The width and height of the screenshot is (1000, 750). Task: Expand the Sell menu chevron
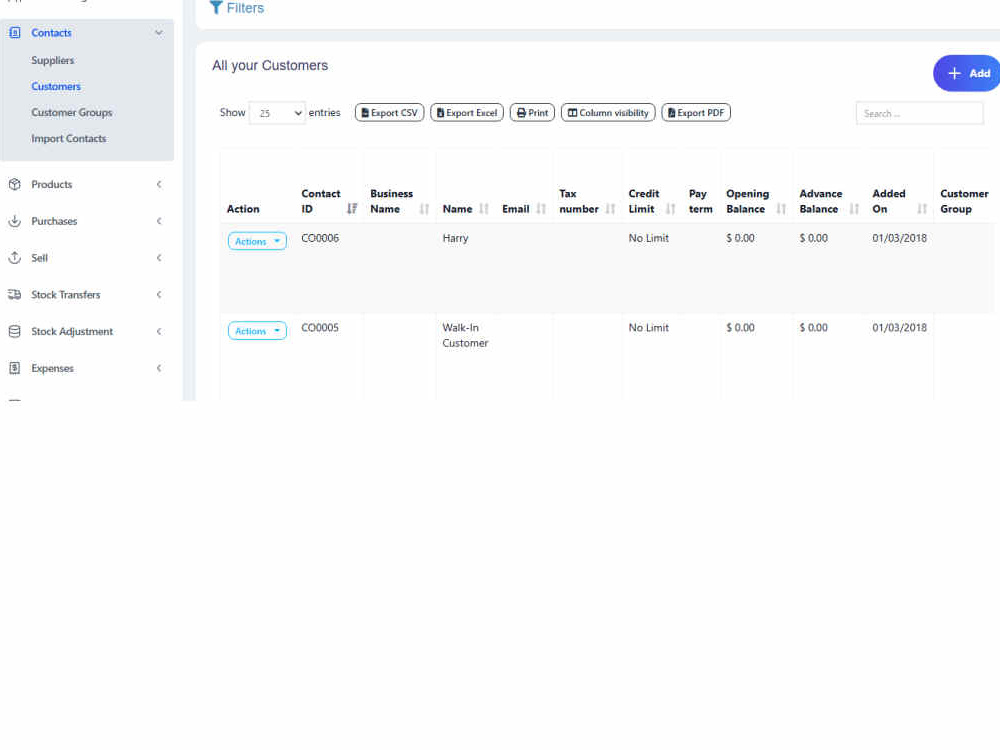click(x=159, y=258)
